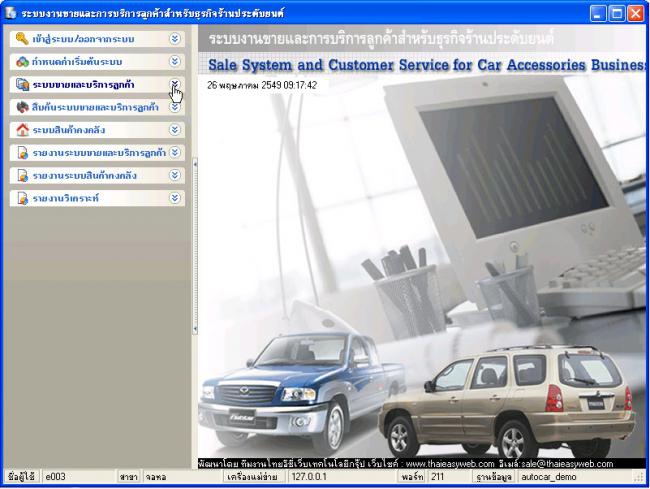The width and height of the screenshot is (650, 489).
Task: Open the รายงานระบบขายและบริการลูกค้า menu label
Action: (x=99, y=153)
